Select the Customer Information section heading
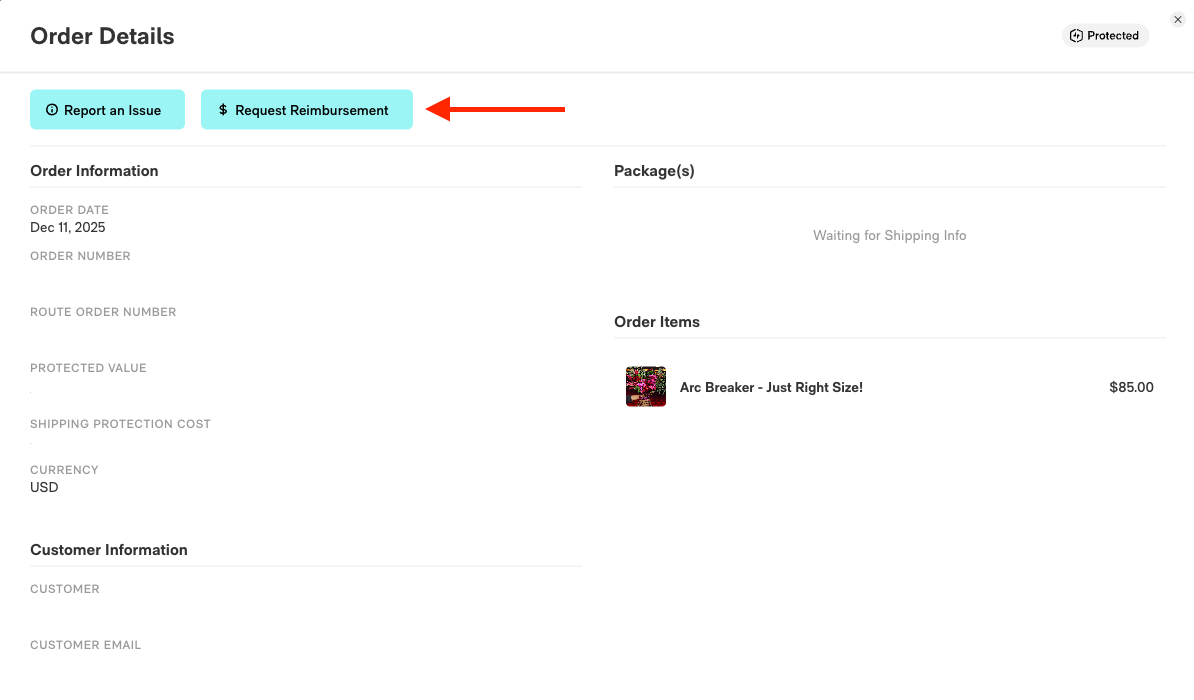This screenshot has height=700, width=1194. pyautogui.click(x=109, y=550)
